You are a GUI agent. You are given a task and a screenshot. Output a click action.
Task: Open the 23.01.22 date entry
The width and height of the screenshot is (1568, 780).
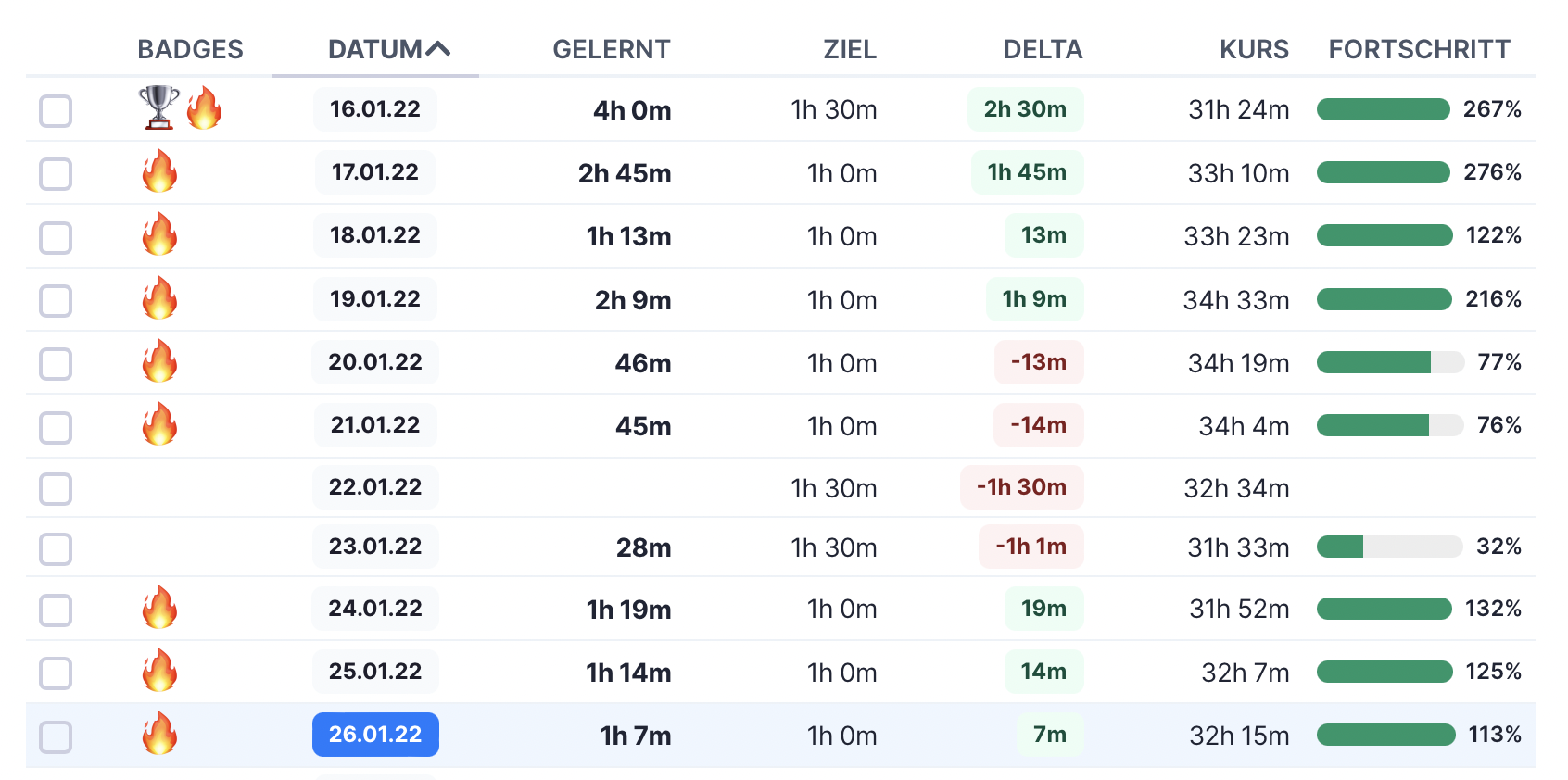coord(375,547)
